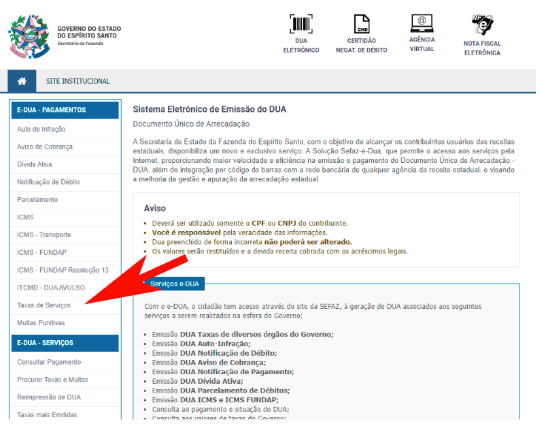Open the plain ICMS sidebar link

[25, 217]
